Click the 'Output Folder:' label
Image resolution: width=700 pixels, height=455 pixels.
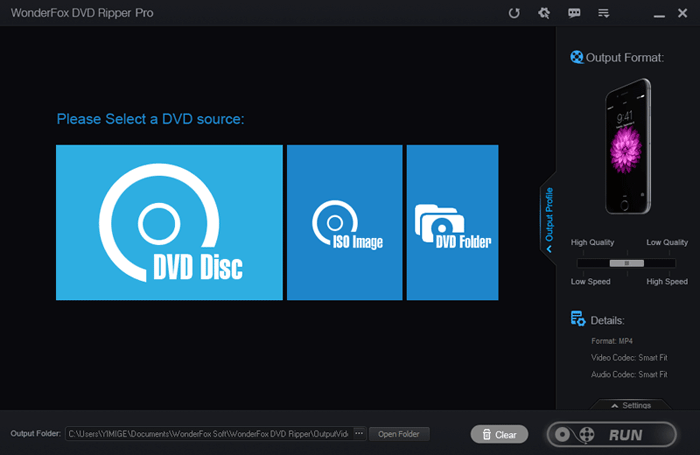point(36,433)
